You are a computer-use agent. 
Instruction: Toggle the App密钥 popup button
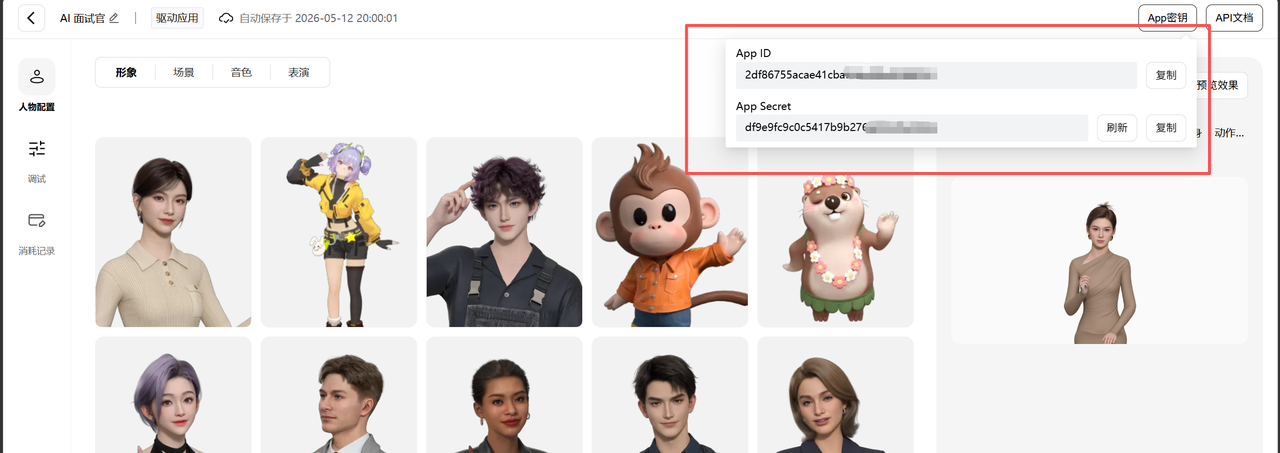tap(1167, 18)
